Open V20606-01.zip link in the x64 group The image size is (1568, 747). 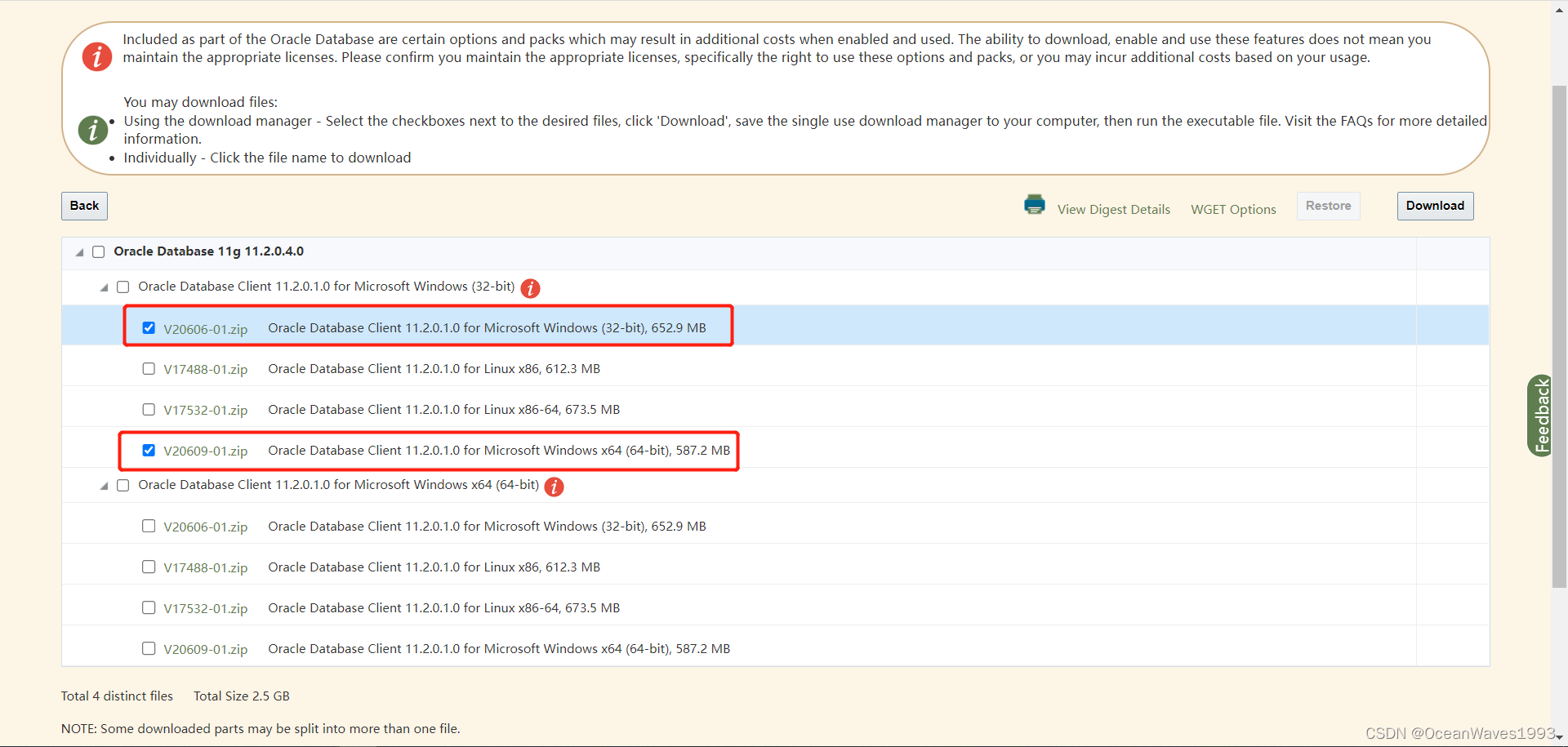206,527
